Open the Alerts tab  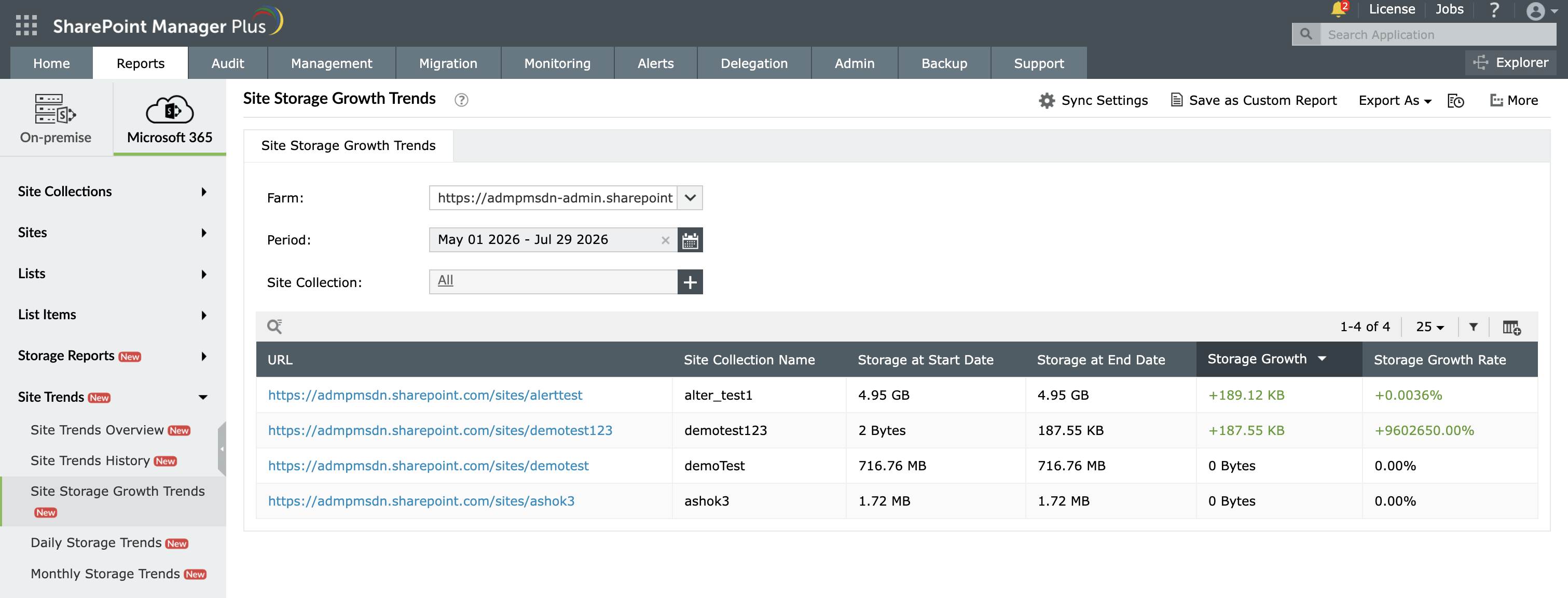tap(655, 63)
